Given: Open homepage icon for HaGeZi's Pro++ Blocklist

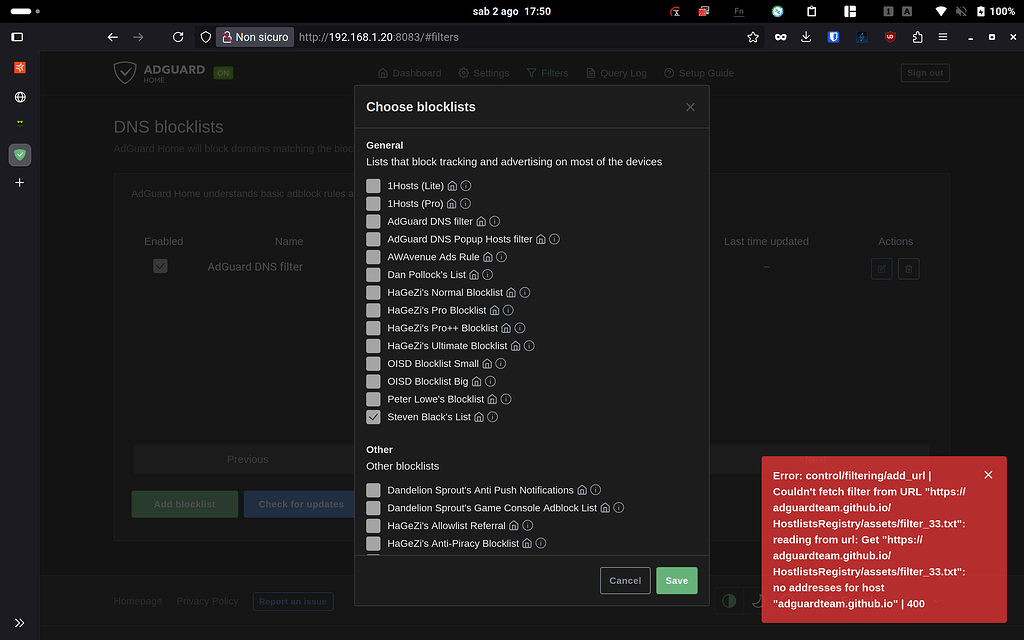Looking at the screenshot, I should pyautogui.click(x=505, y=328).
